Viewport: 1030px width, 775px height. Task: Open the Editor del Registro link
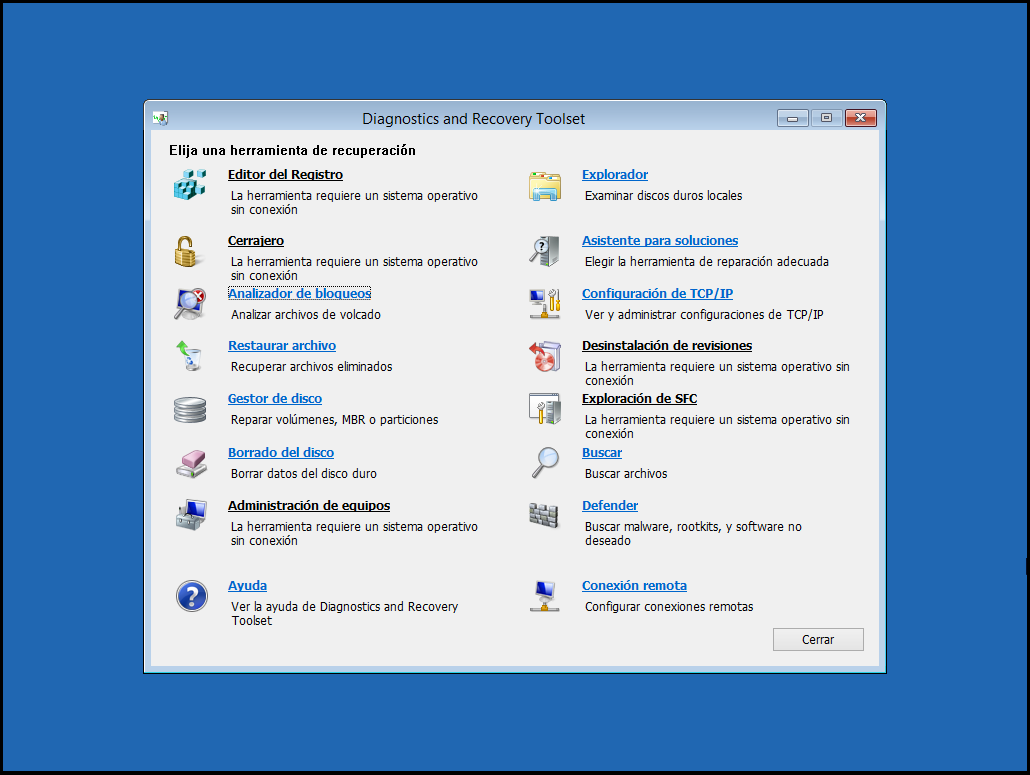coord(285,175)
